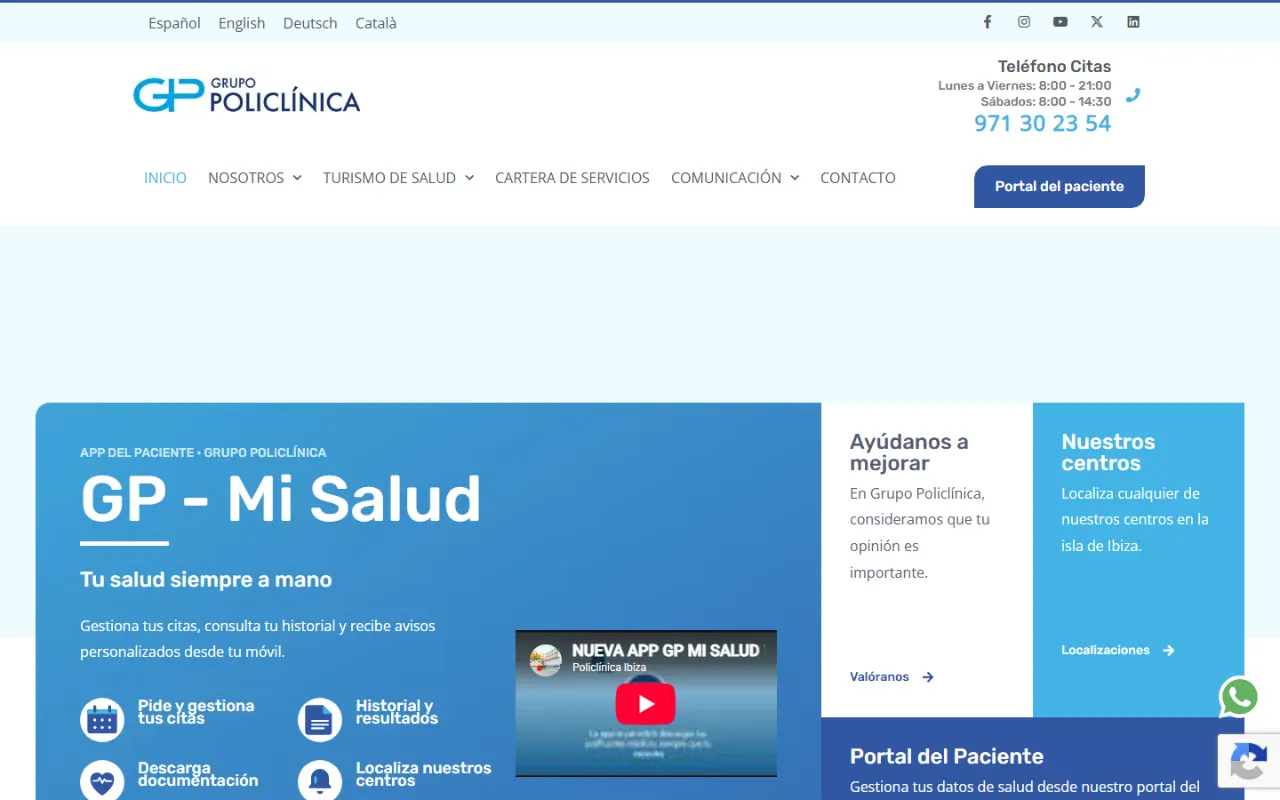
Task: Click the Ayúdanos a mejorar heading
Action: pos(909,452)
